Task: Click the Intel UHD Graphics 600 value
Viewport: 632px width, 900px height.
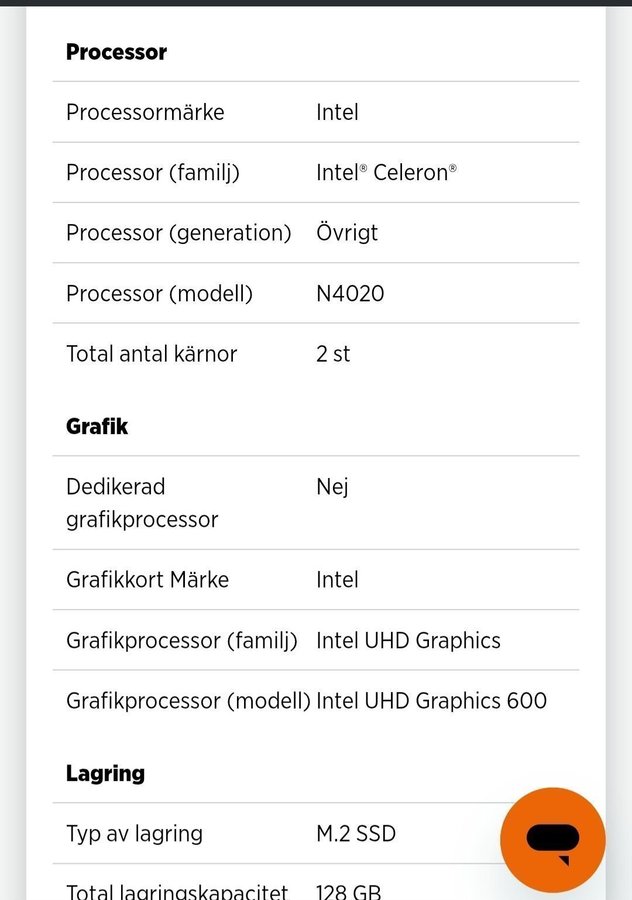Action: point(431,701)
